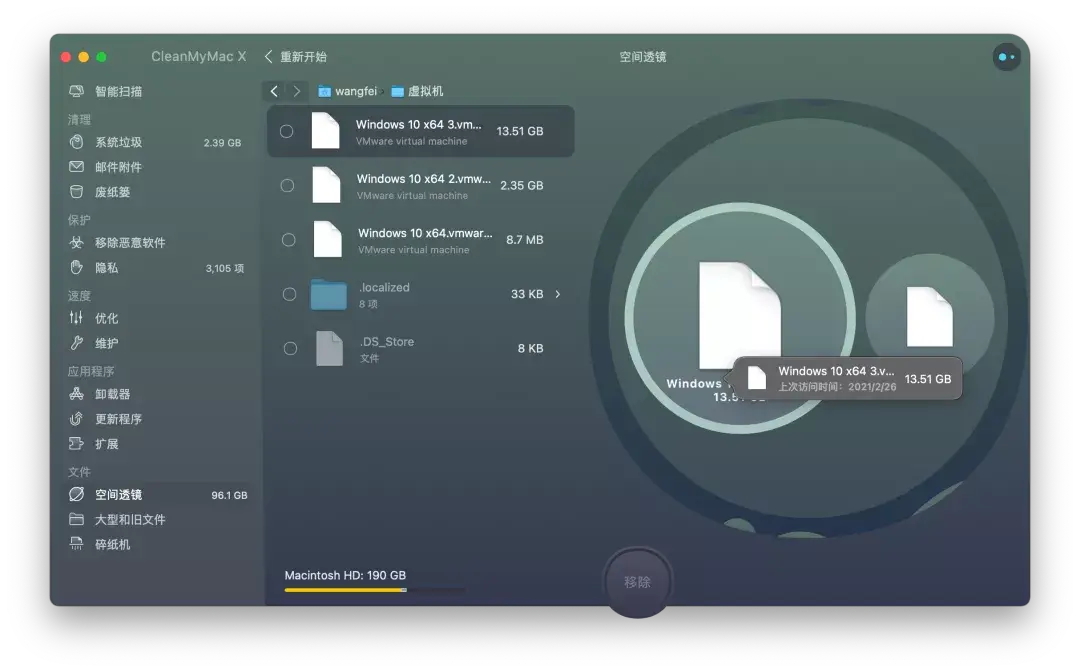Click the Windows 10 x64.vmwar file icon
The height and width of the screenshot is (672, 1080).
click(x=327, y=240)
